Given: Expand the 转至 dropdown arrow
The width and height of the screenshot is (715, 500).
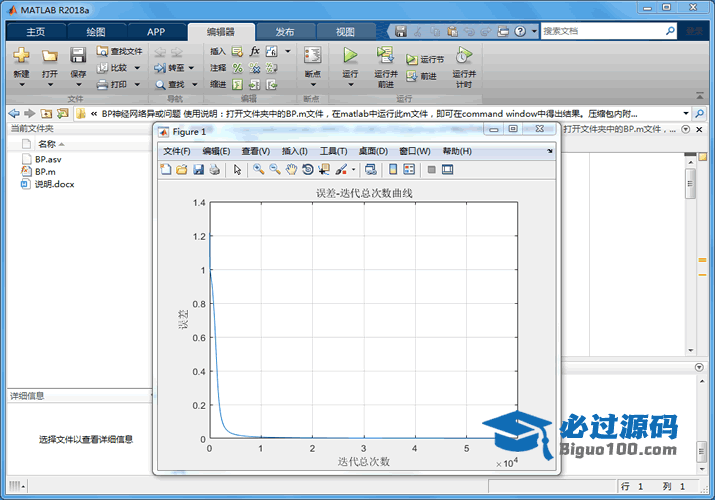Looking at the screenshot, I should tap(191, 68).
